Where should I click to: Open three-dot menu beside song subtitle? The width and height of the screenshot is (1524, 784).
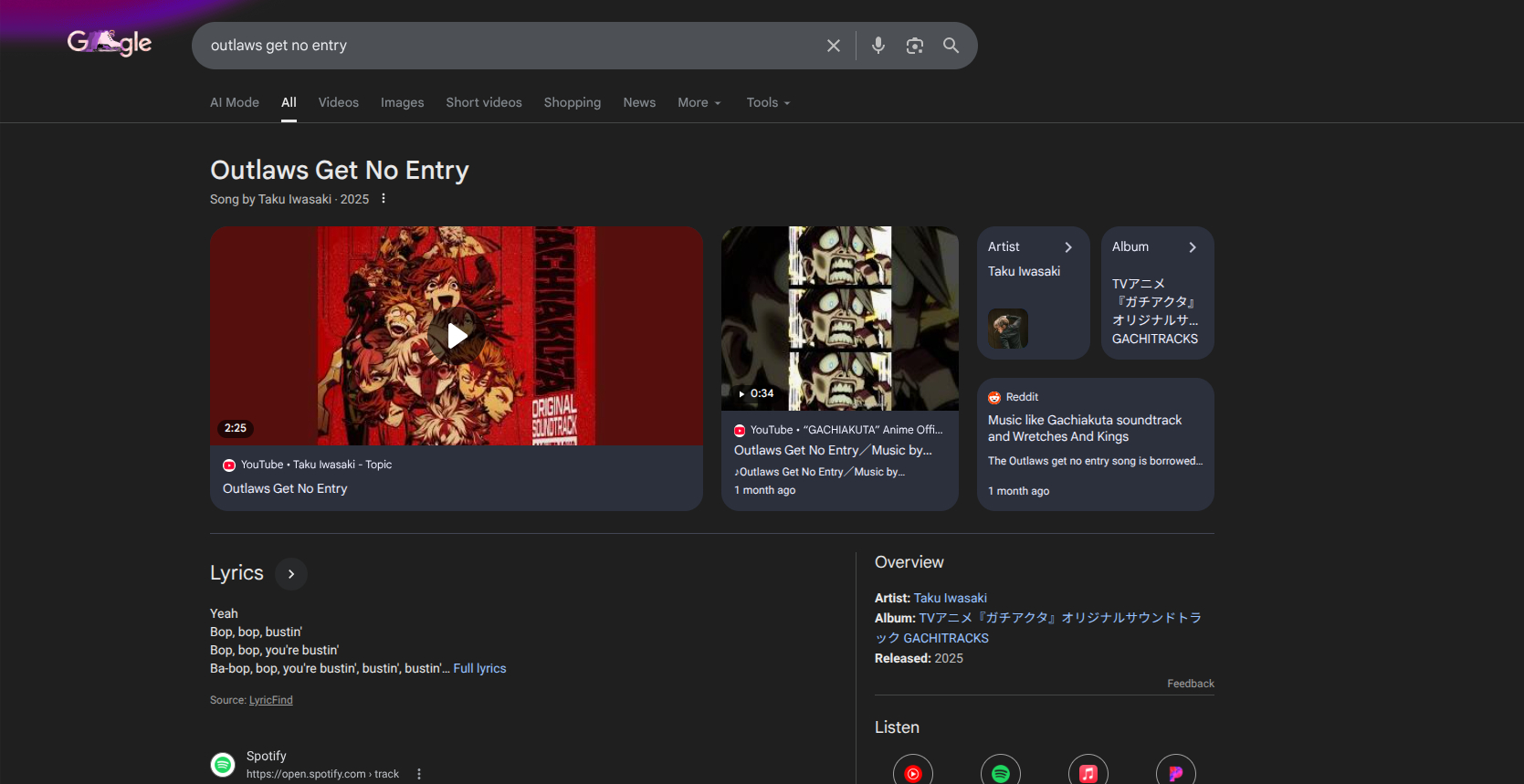384,199
